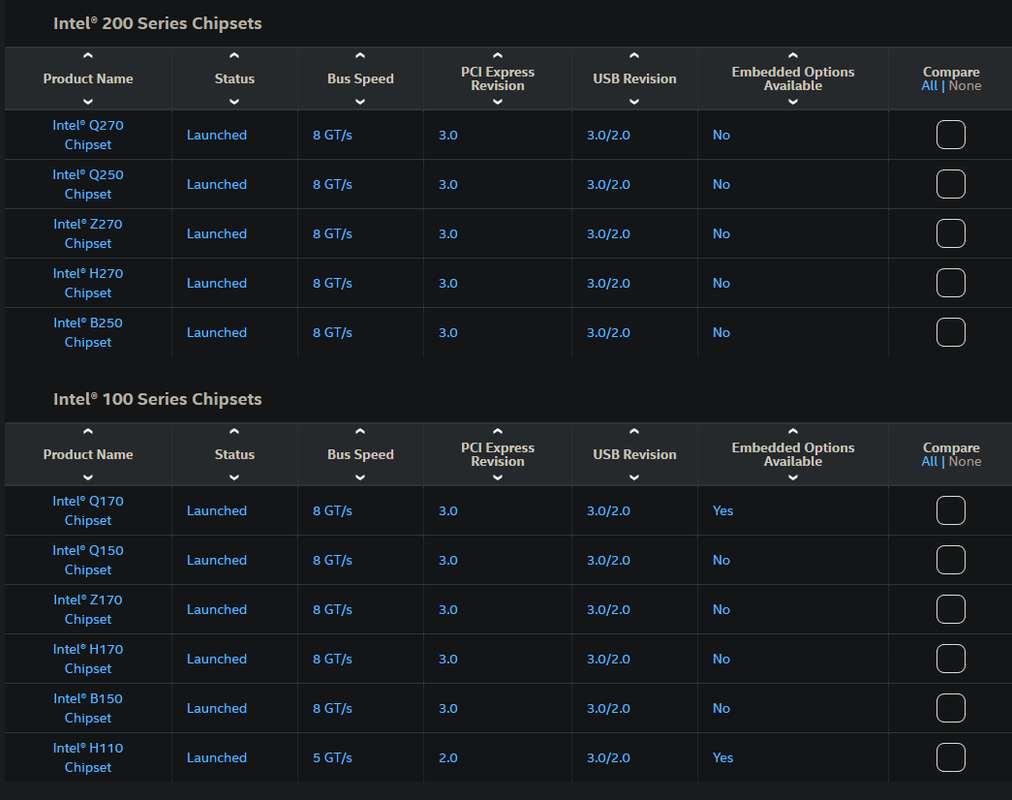Image resolution: width=1012 pixels, height=800 pixels.
Task: Sort 100 Series Product Name descending arrow
Action: 88,477
